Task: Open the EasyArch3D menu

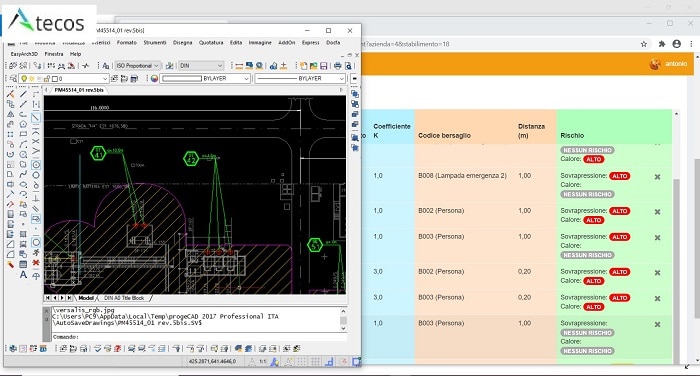Action: (x=24, y=54)
